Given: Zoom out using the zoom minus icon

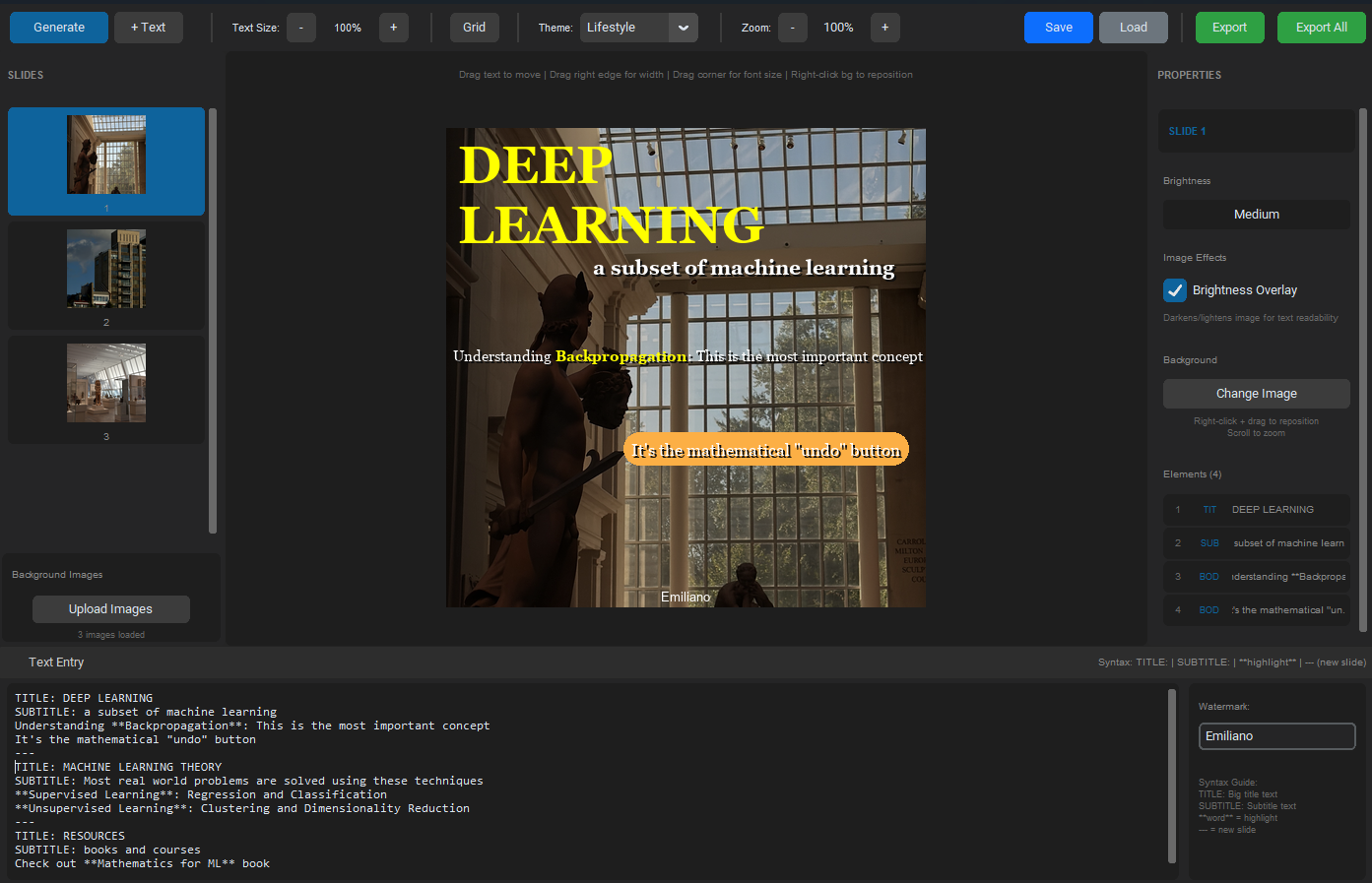Looking at the screenshot, I should (793, 28).
